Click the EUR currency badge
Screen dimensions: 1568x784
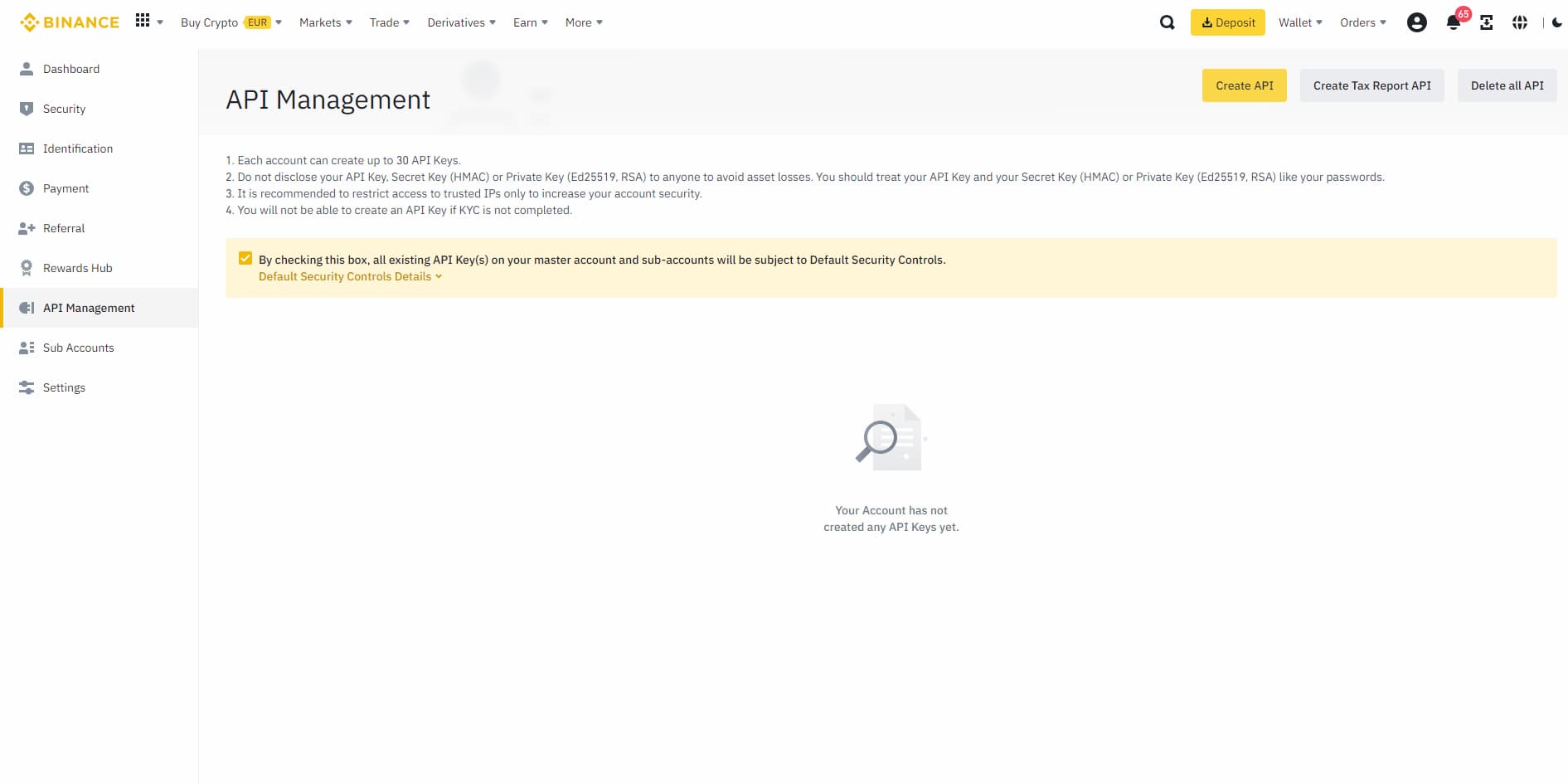tap(258, 22)
